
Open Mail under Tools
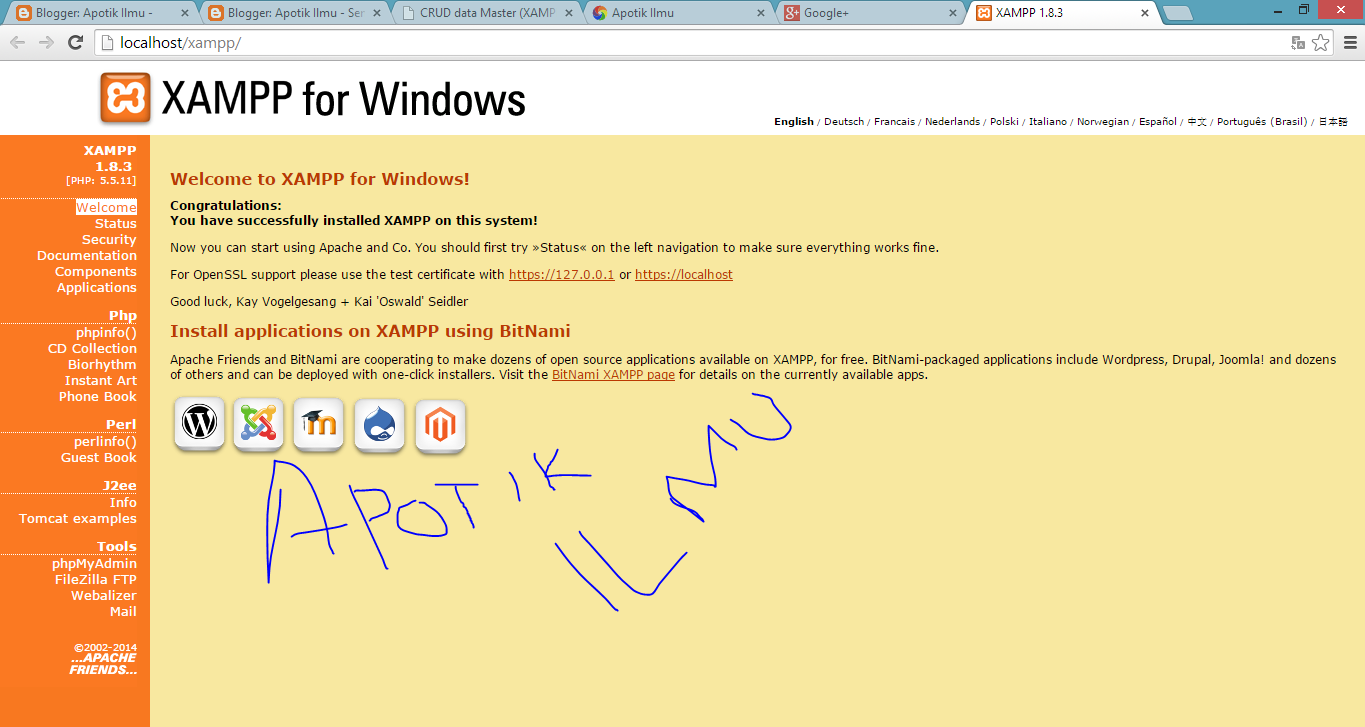click(x=123, y=611)
